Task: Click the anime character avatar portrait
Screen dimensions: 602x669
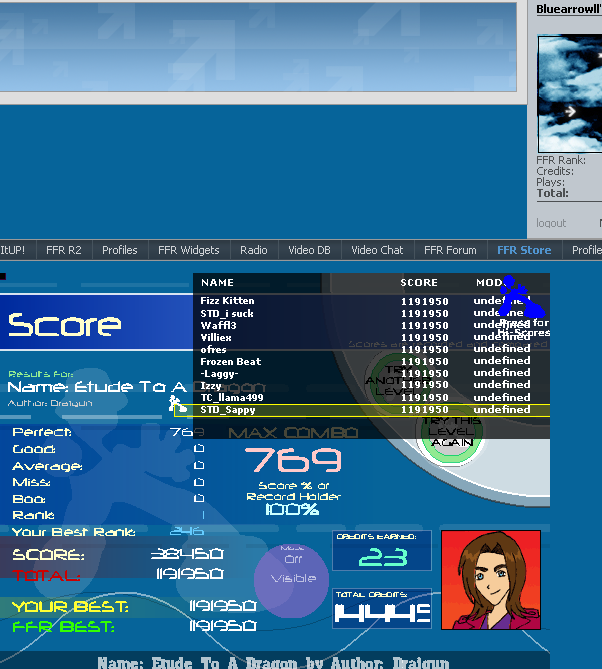Action: 490,580
